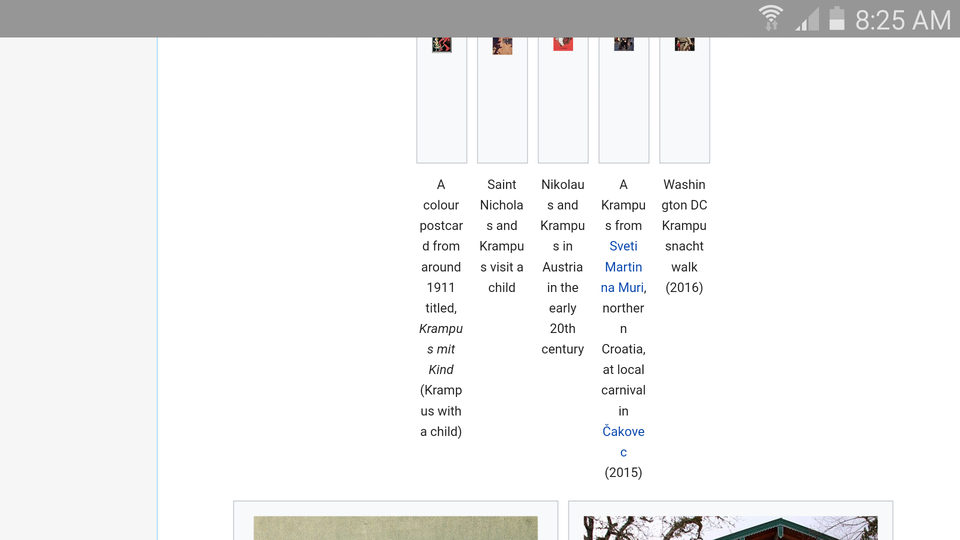Select caption 'Washington DC Krampusnacht walk (2016)'
Screen dimensions: 960x540
tap(684, 236)
